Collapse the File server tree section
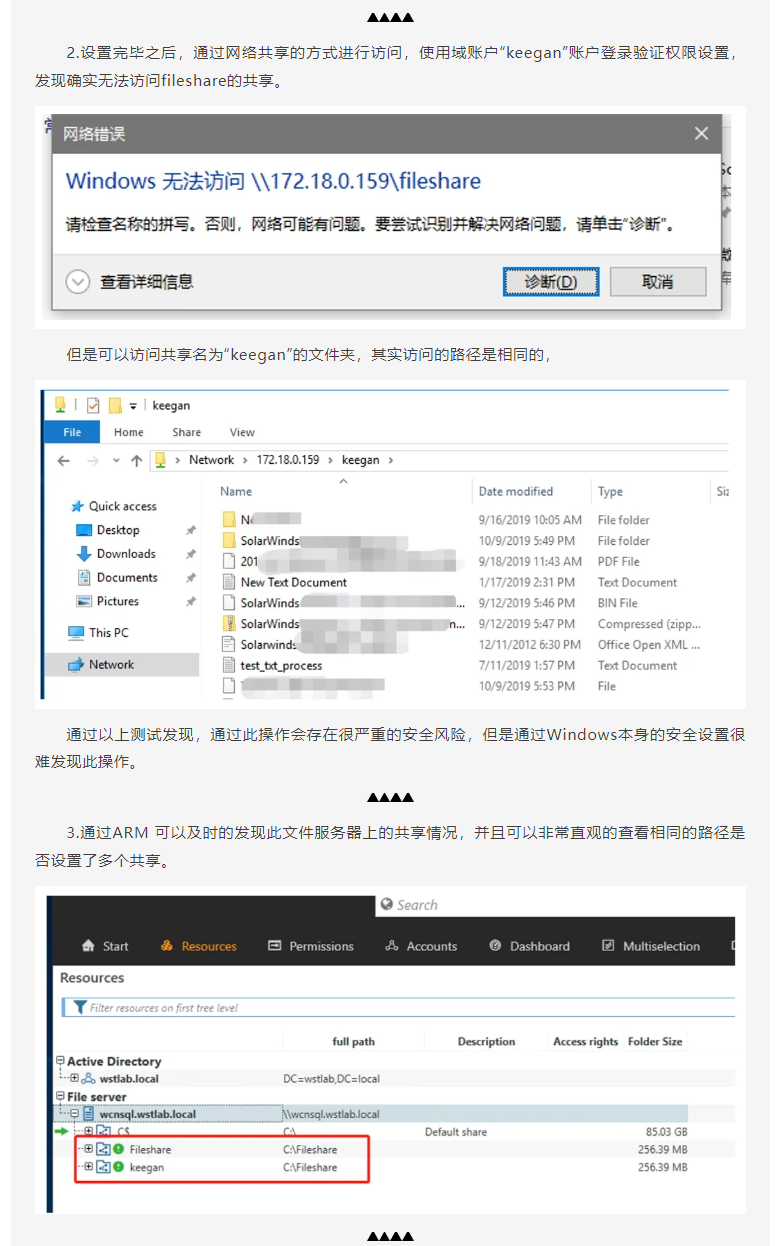777x1246 pixels. pos(61,1097)
